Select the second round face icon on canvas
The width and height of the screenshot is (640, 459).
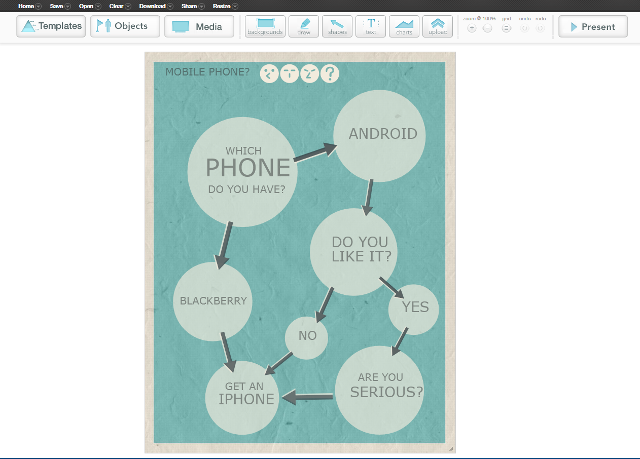coord(289,73)
